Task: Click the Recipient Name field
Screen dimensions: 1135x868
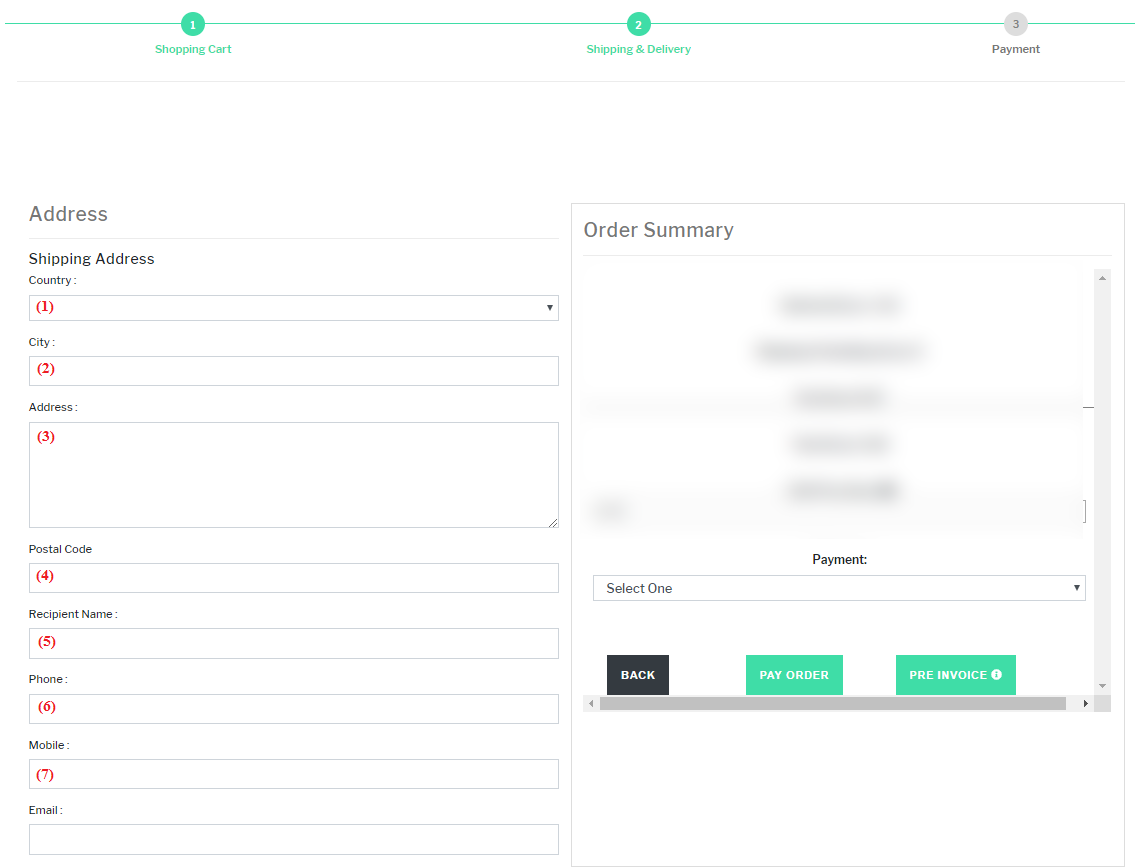Action: pos(293,643)
